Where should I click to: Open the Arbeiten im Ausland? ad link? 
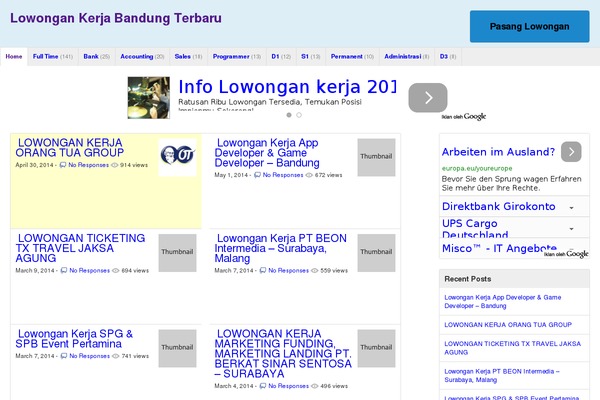point(498,152)
